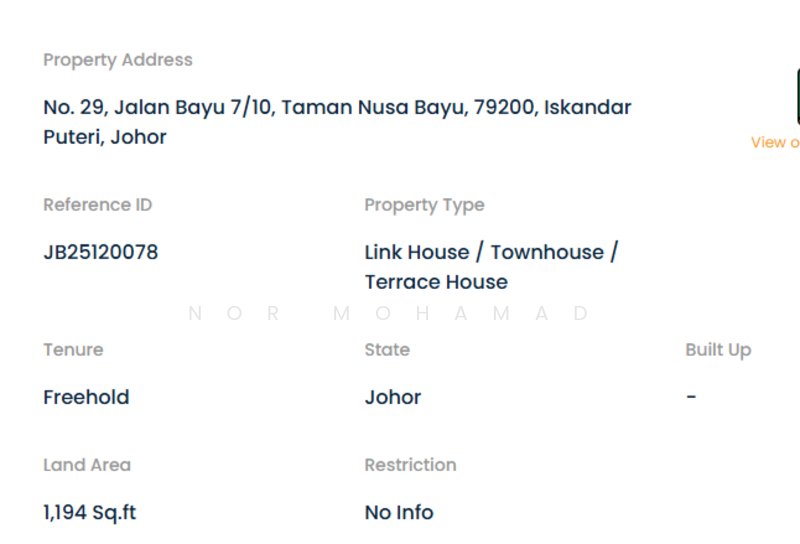Click the address text "No. 29, Jalan Bayu 7/10"
800x544 pixels.
(x=157, y=107)
